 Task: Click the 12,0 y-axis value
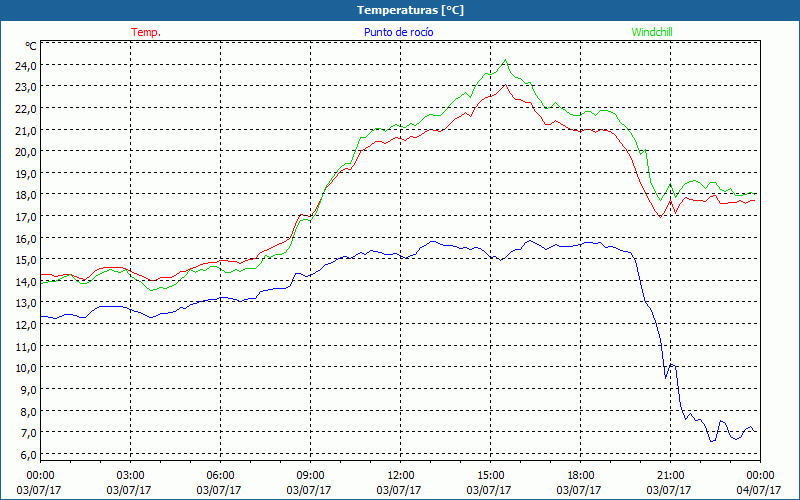click(x=27, y=324)
